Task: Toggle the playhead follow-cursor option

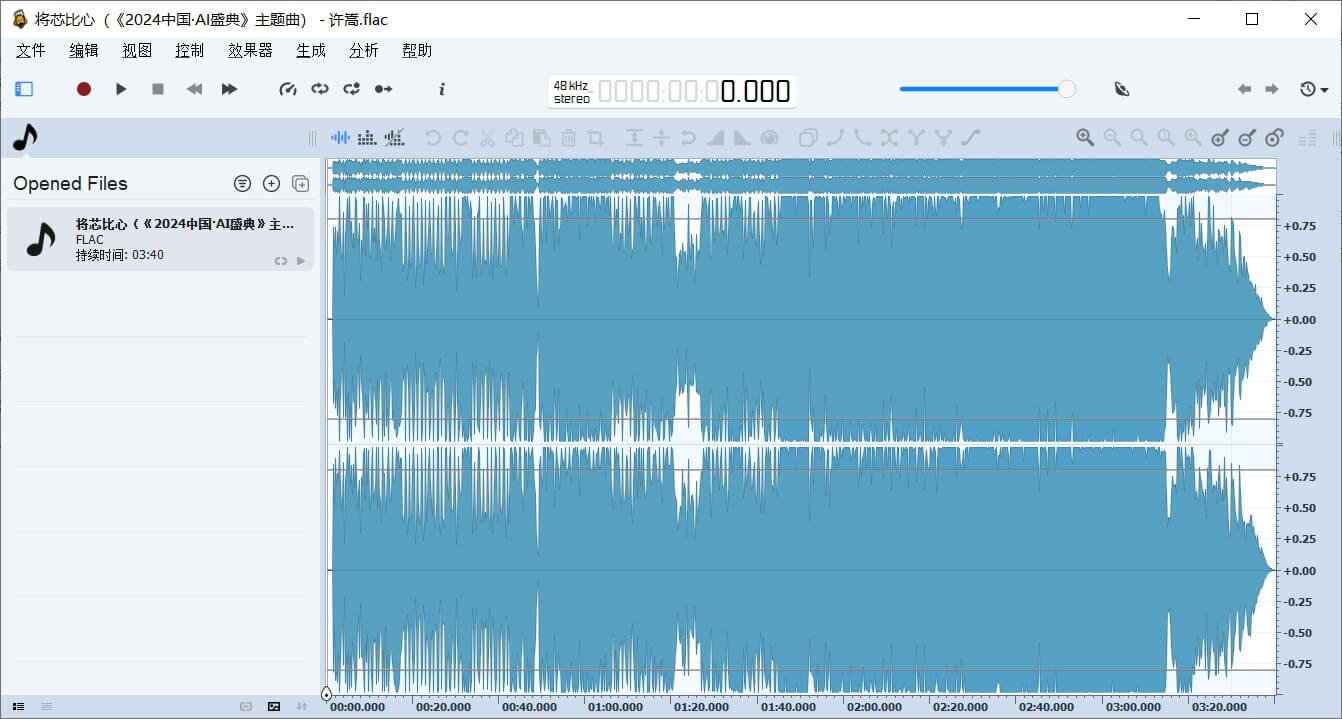Action: coord(383,89)
